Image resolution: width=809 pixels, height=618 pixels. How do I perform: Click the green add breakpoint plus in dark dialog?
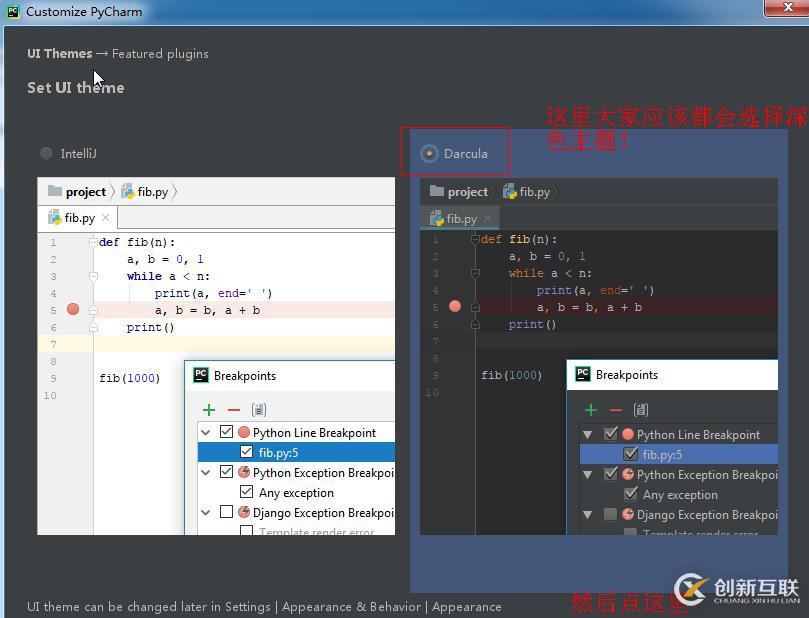click(591, 410)
